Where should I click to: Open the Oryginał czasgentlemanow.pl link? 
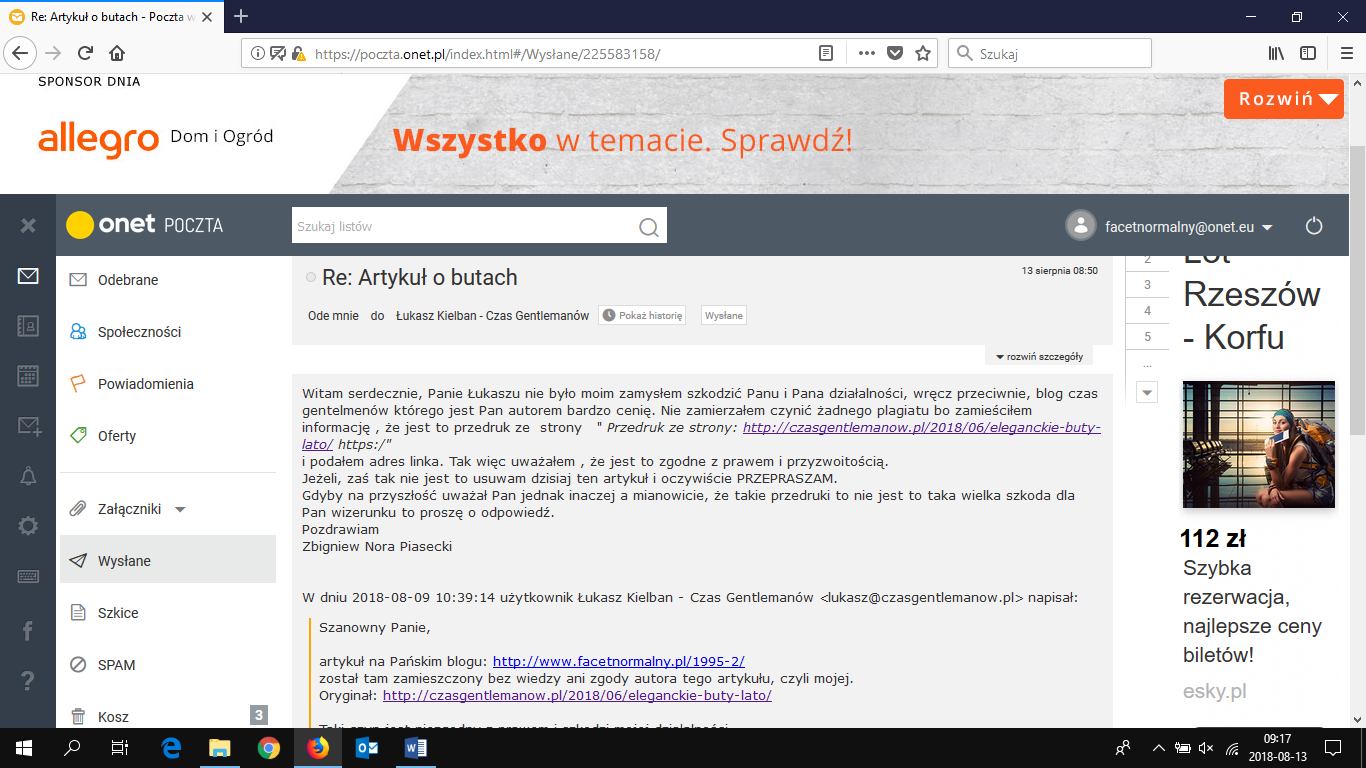(577, 695)
